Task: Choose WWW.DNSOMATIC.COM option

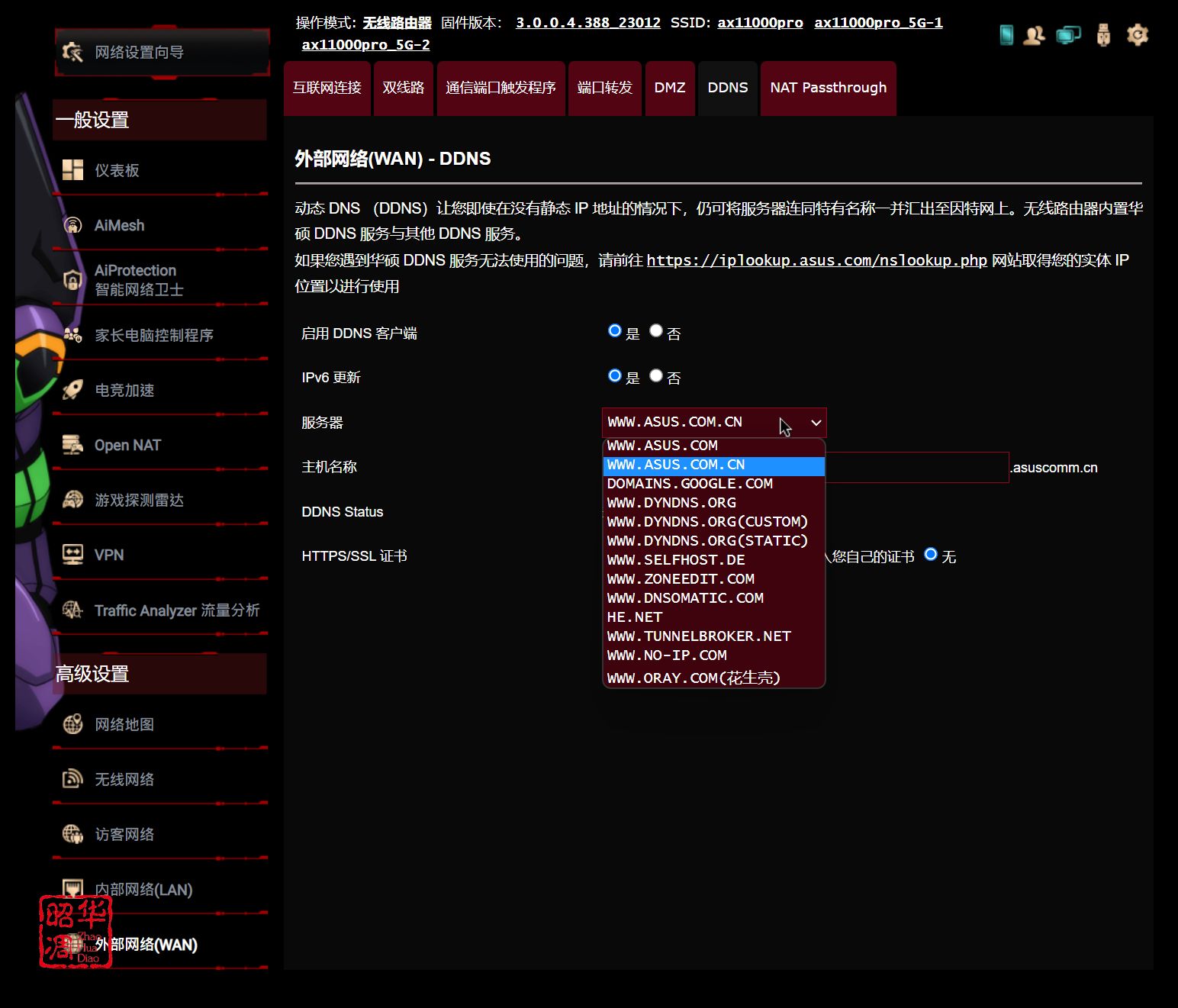Action: [714, 598]
